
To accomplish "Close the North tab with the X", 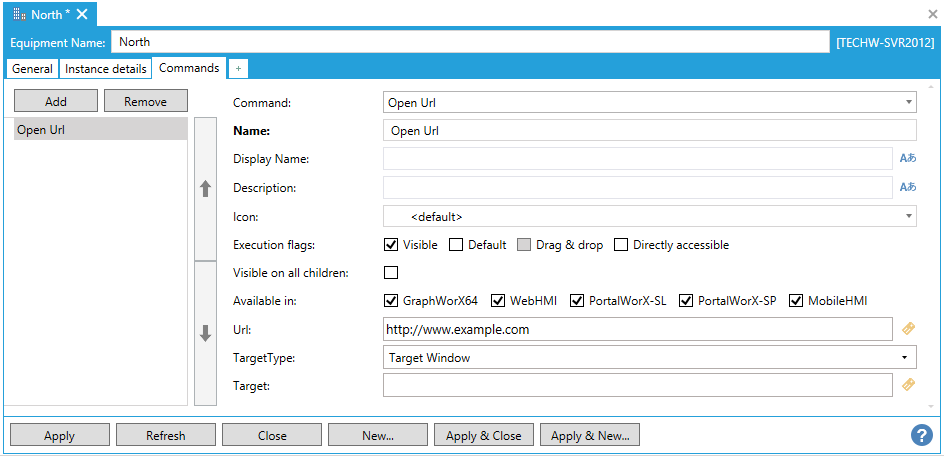I will click(x=82, y=14).
